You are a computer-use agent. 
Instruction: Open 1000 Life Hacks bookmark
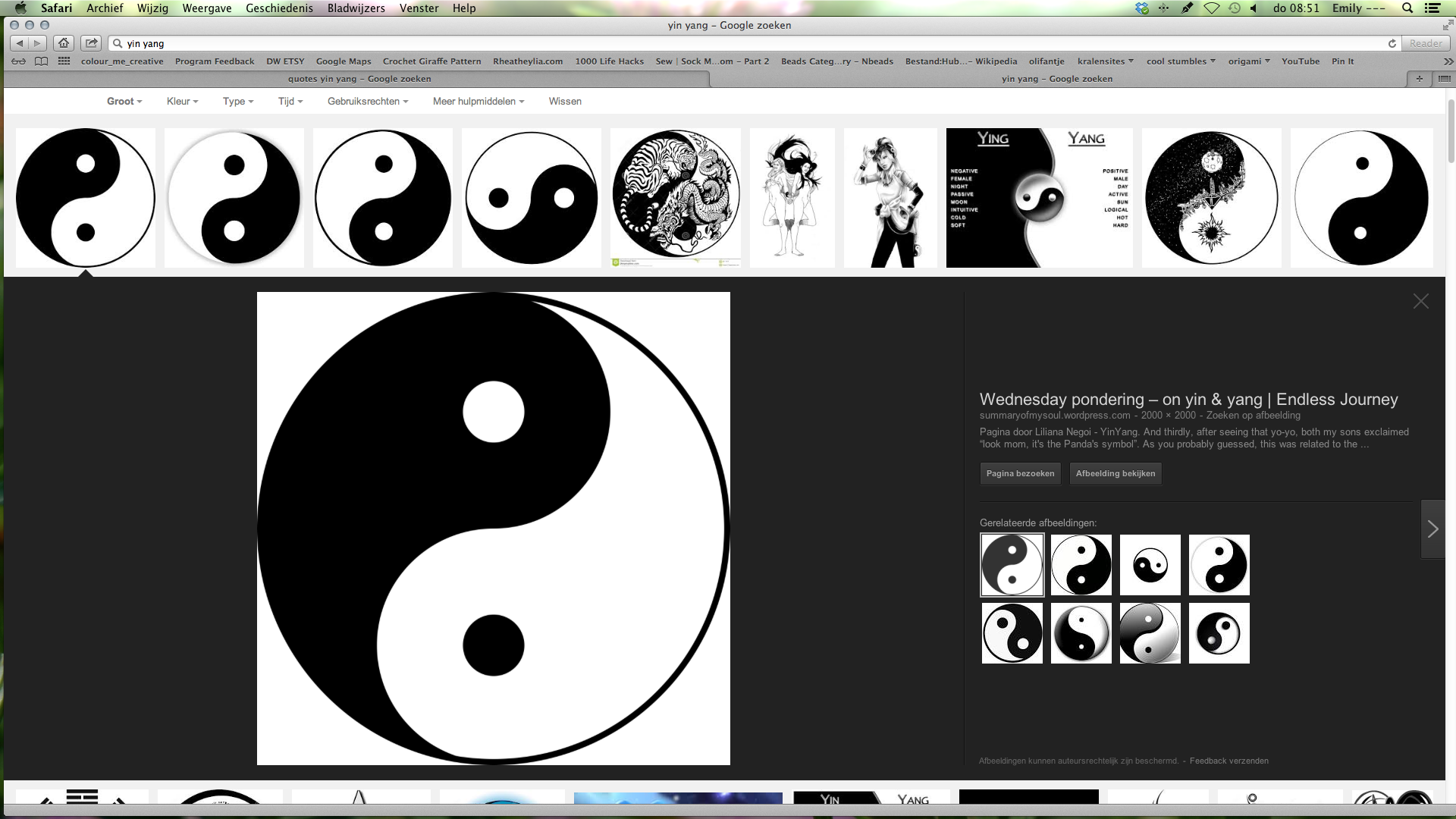click(x=609, y=61)
